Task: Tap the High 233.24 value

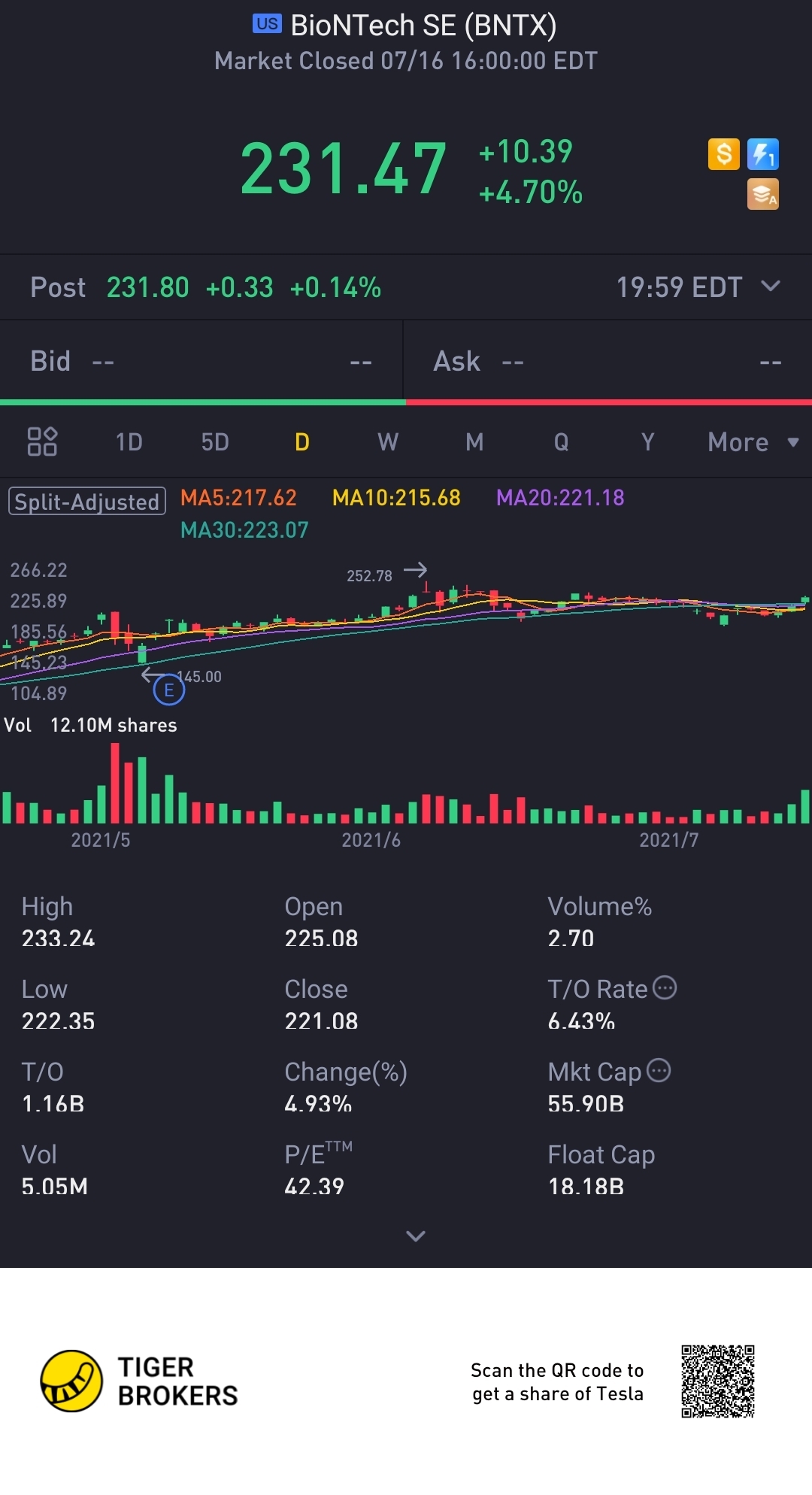Action: click(58, 938)
